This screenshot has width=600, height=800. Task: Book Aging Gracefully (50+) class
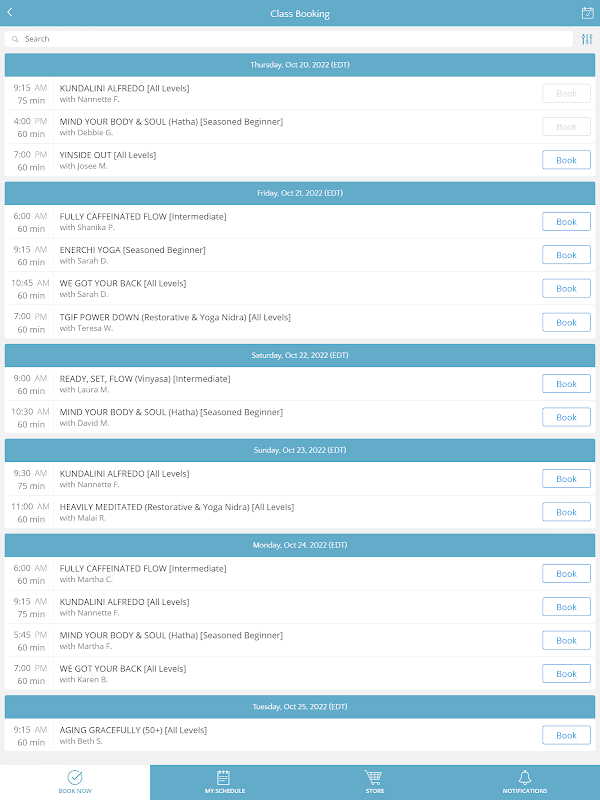point(566,735)
